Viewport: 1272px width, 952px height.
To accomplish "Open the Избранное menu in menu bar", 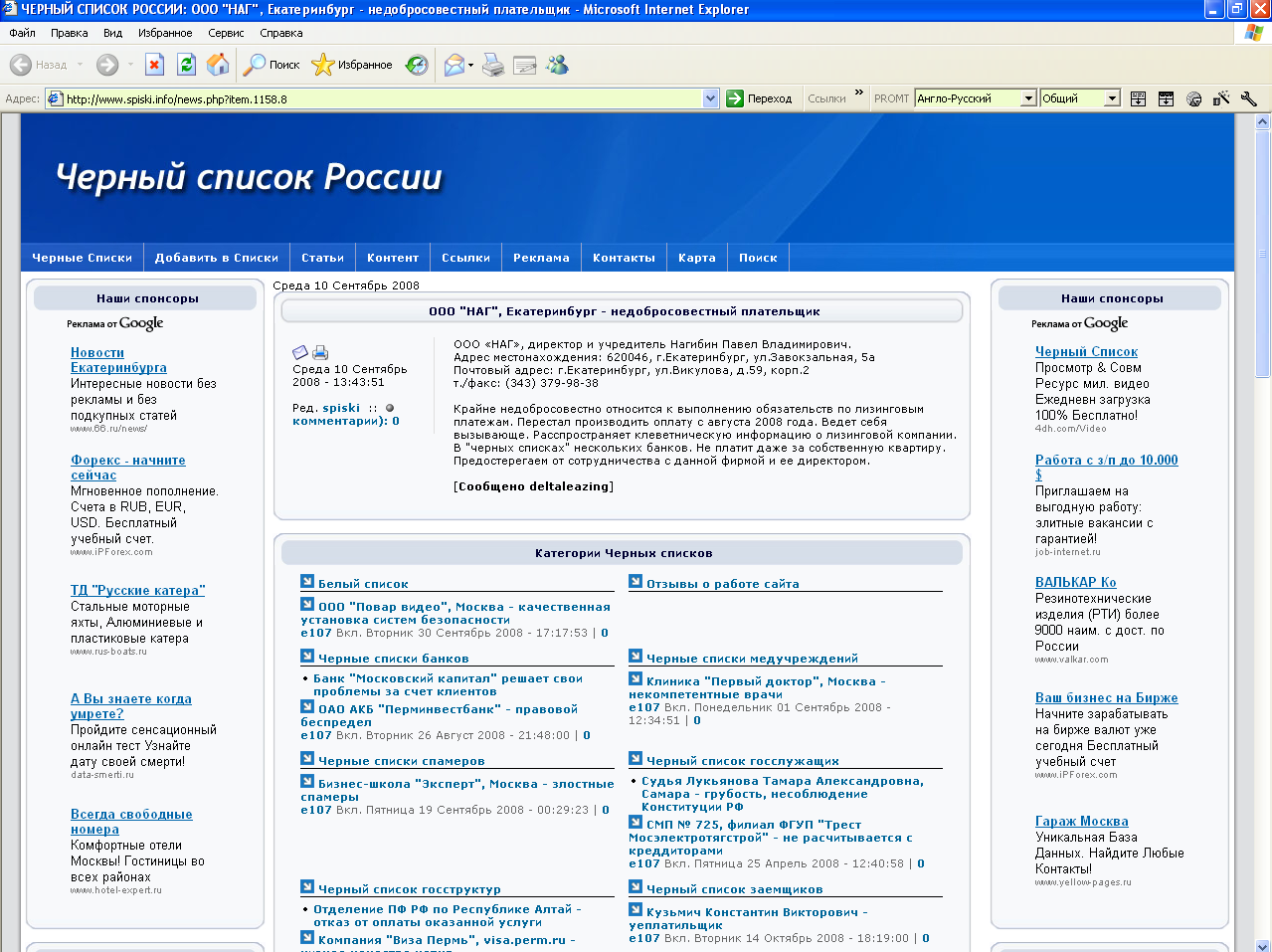I will pos(165,33).
